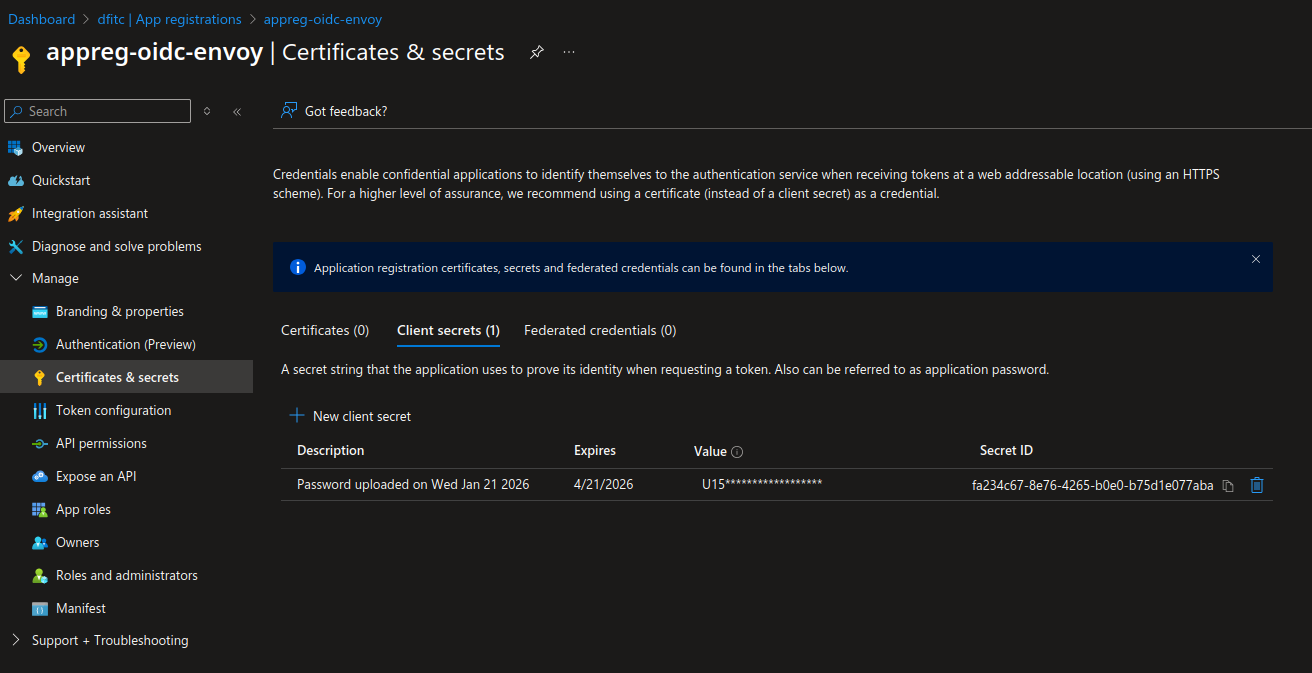Toggle the sidebar expand/collapse arrows next to search
The image size is (1312, 673).
coord(207,112)
